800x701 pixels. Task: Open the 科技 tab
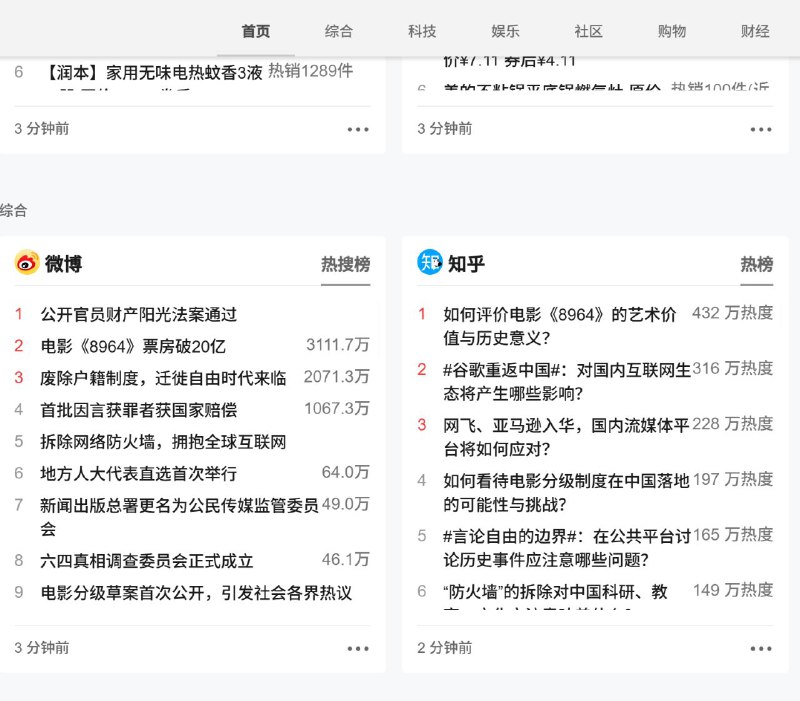click(x=422, y=31)
